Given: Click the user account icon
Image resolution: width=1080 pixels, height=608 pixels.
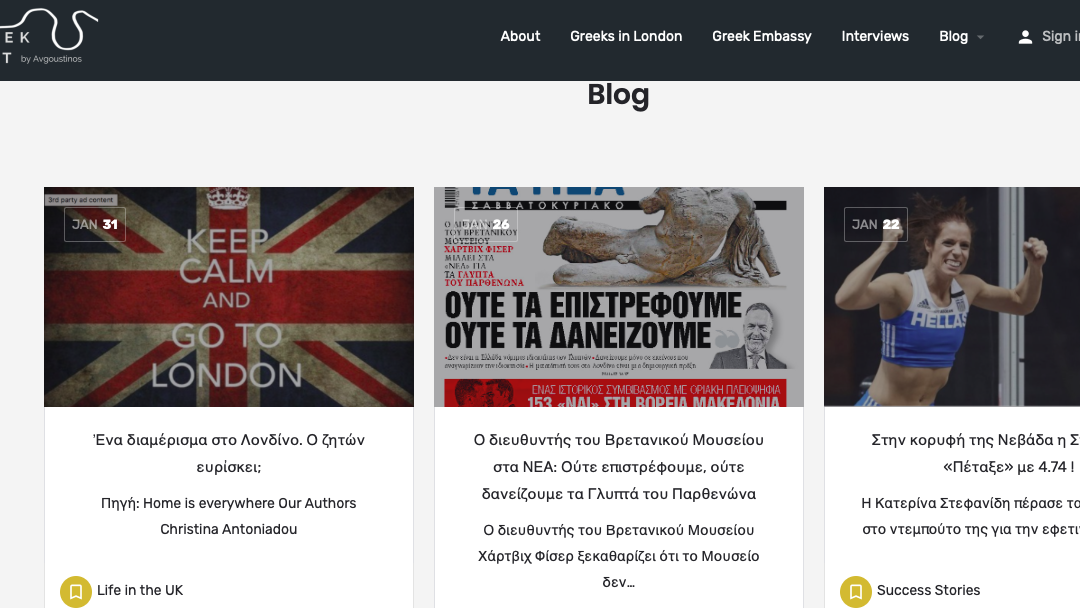Looking at the screenshot, I should 1025,37.
